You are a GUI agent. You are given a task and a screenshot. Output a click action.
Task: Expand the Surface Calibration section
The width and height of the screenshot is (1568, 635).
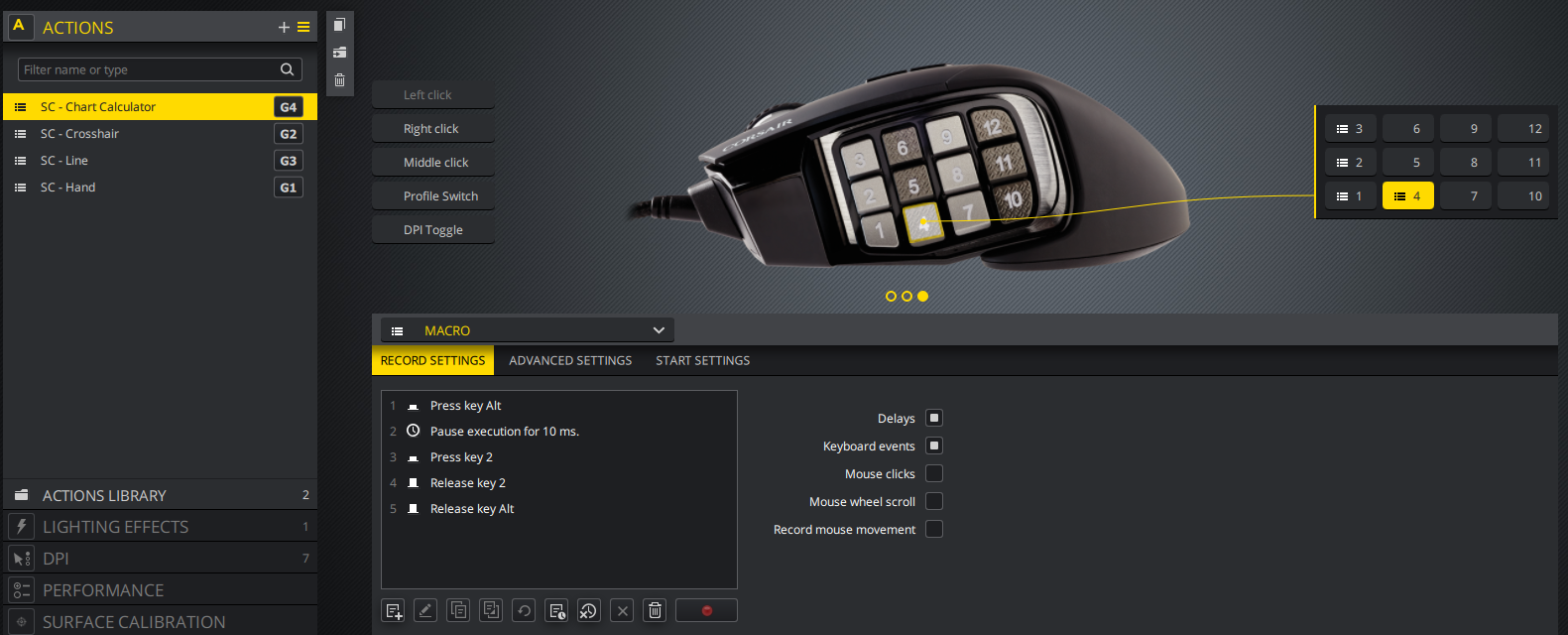point(160,622)
